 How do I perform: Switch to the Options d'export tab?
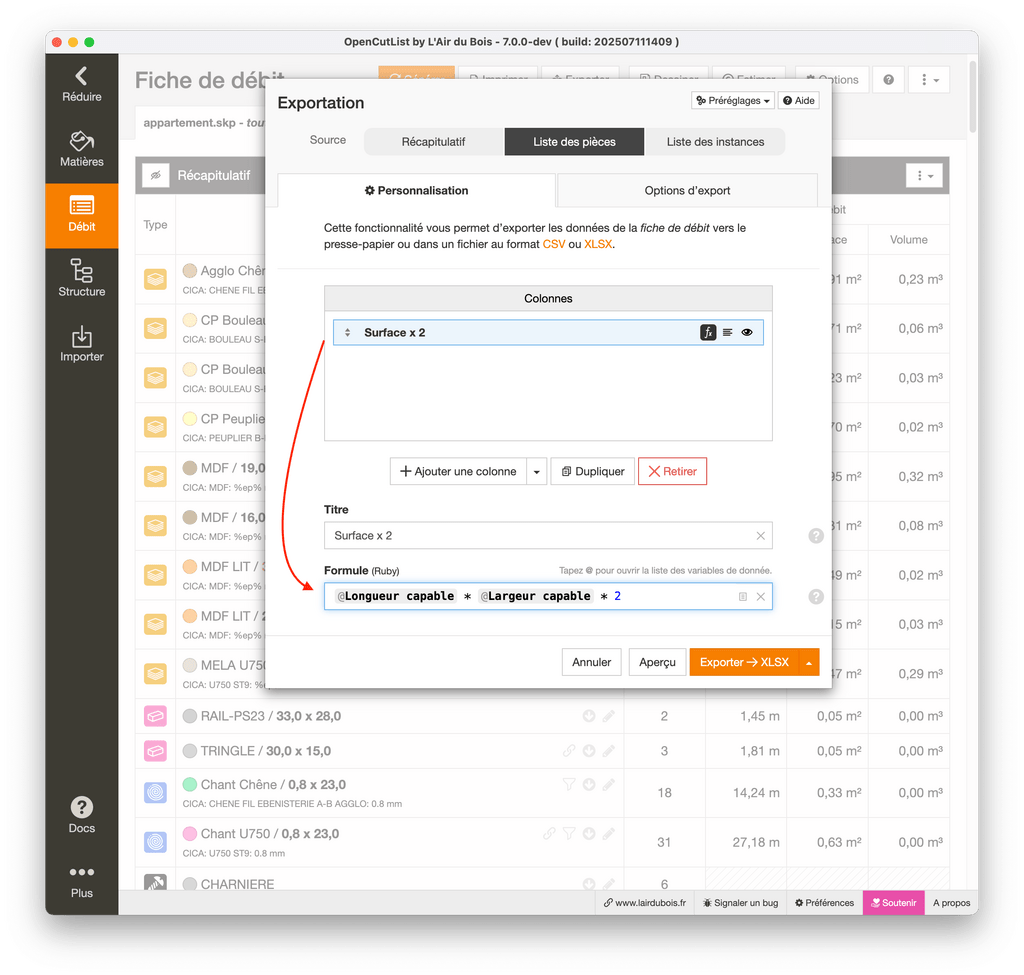click(687, 191)
